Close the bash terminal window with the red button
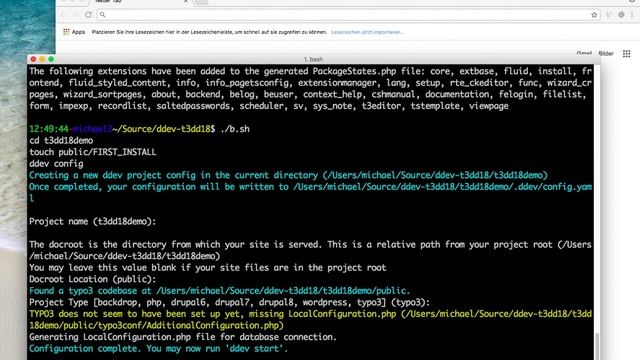 [33, 59]
